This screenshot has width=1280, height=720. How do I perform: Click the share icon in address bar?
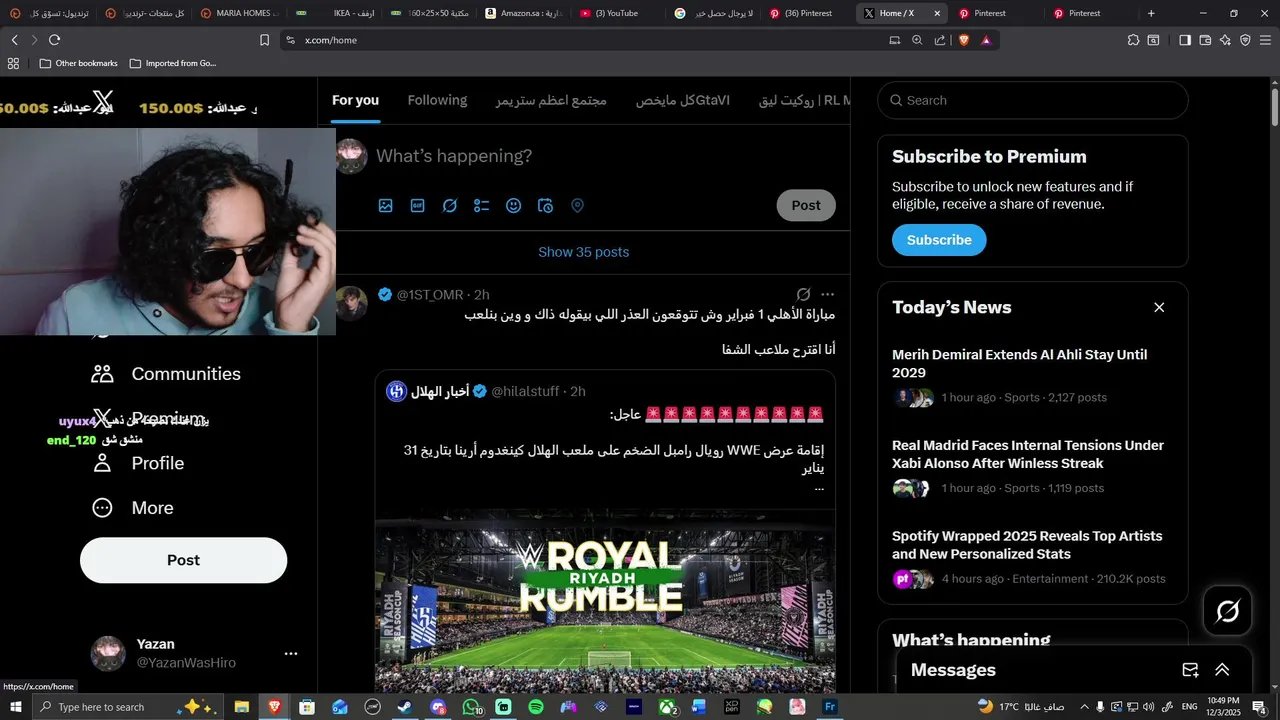(940, 40)
